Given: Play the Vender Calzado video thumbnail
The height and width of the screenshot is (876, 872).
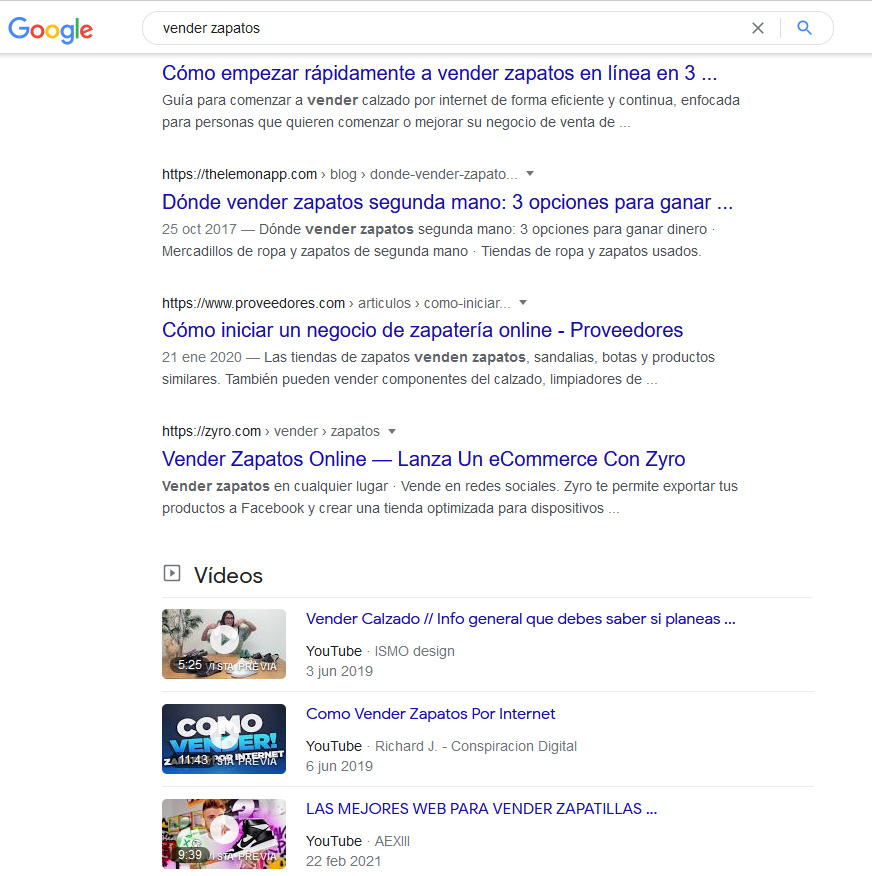Looking at the screenshot, I should point(224,644).
